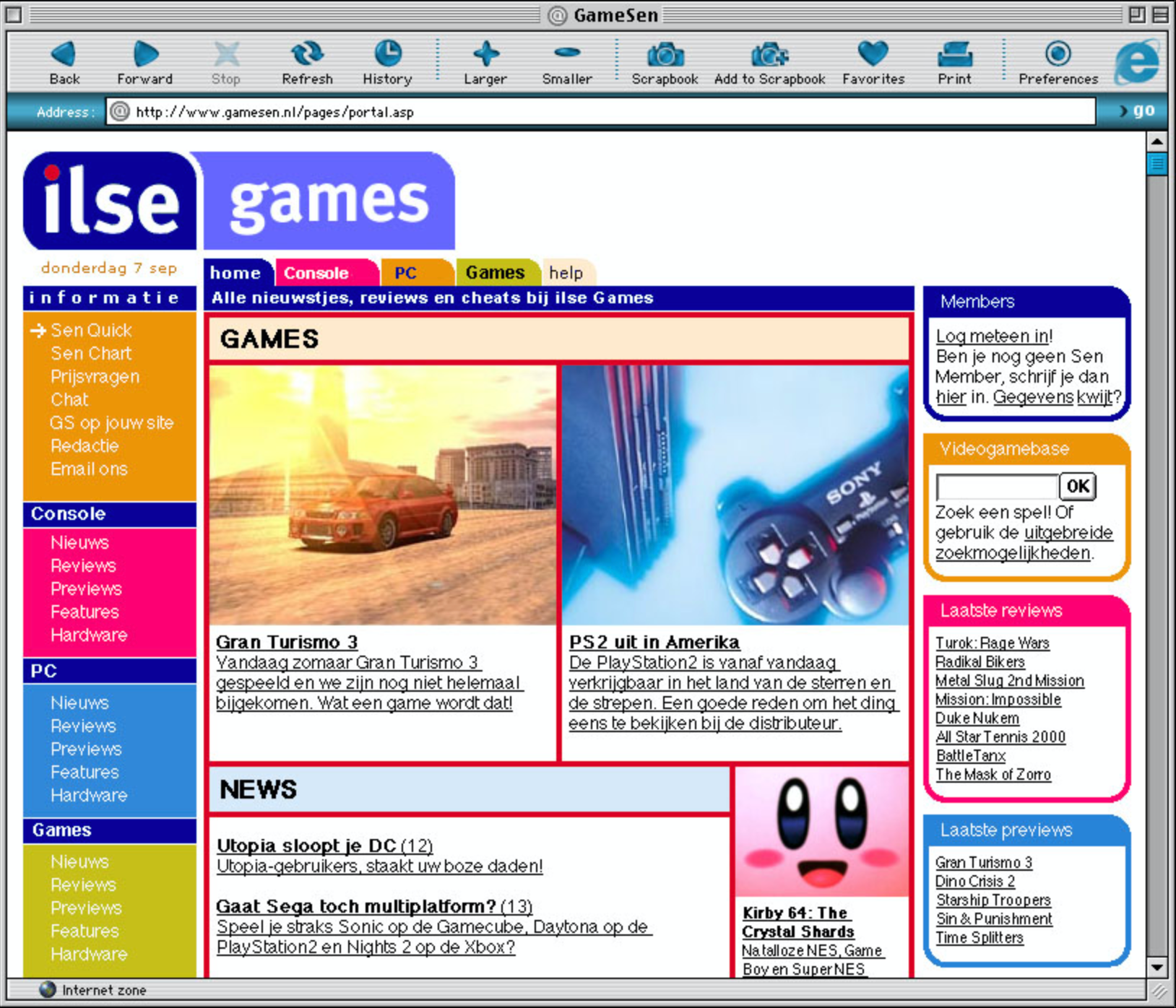Click the Forward arrow button

pyautogui.click(x=144, y=54)
